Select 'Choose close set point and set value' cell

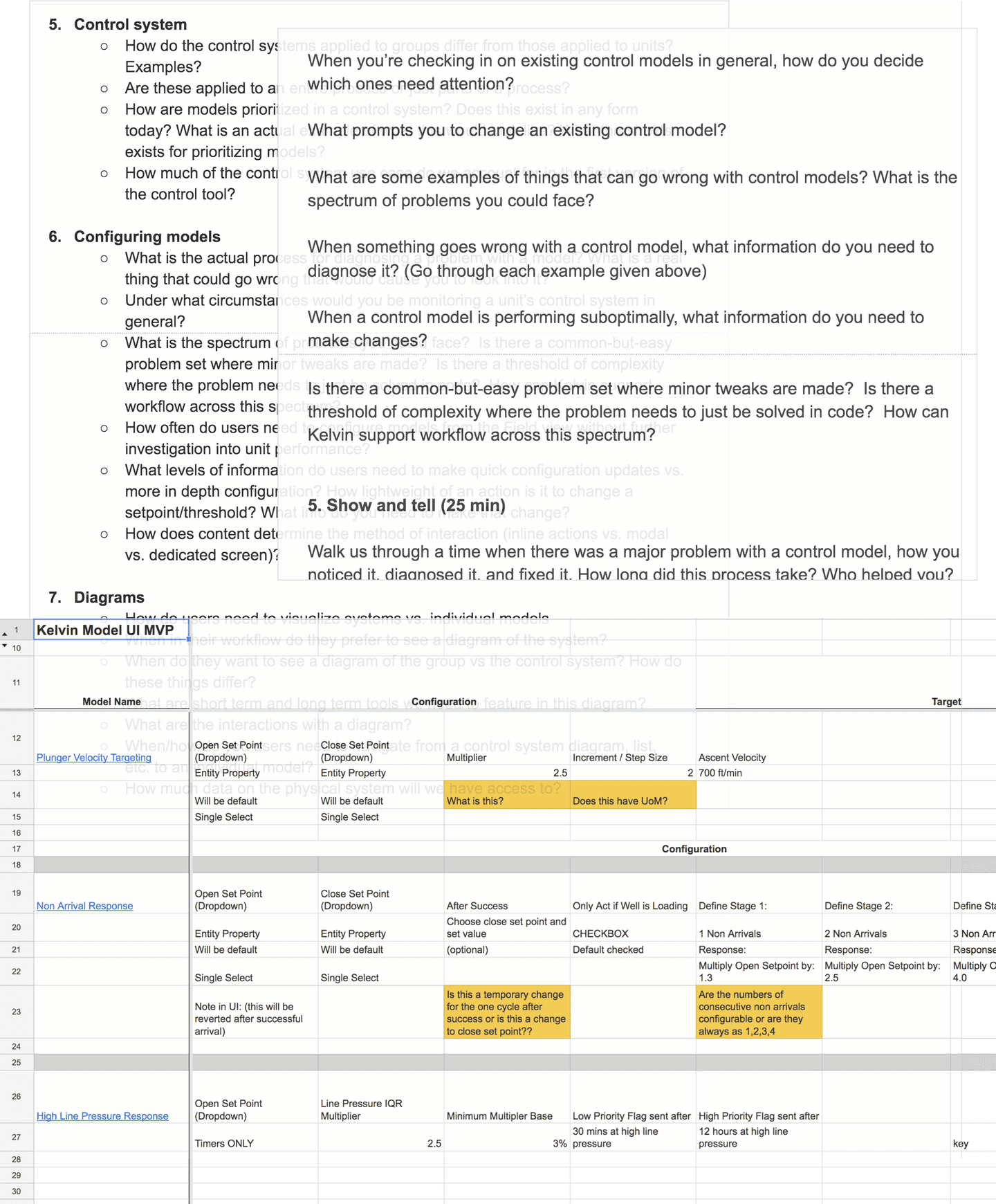(507, 927)
